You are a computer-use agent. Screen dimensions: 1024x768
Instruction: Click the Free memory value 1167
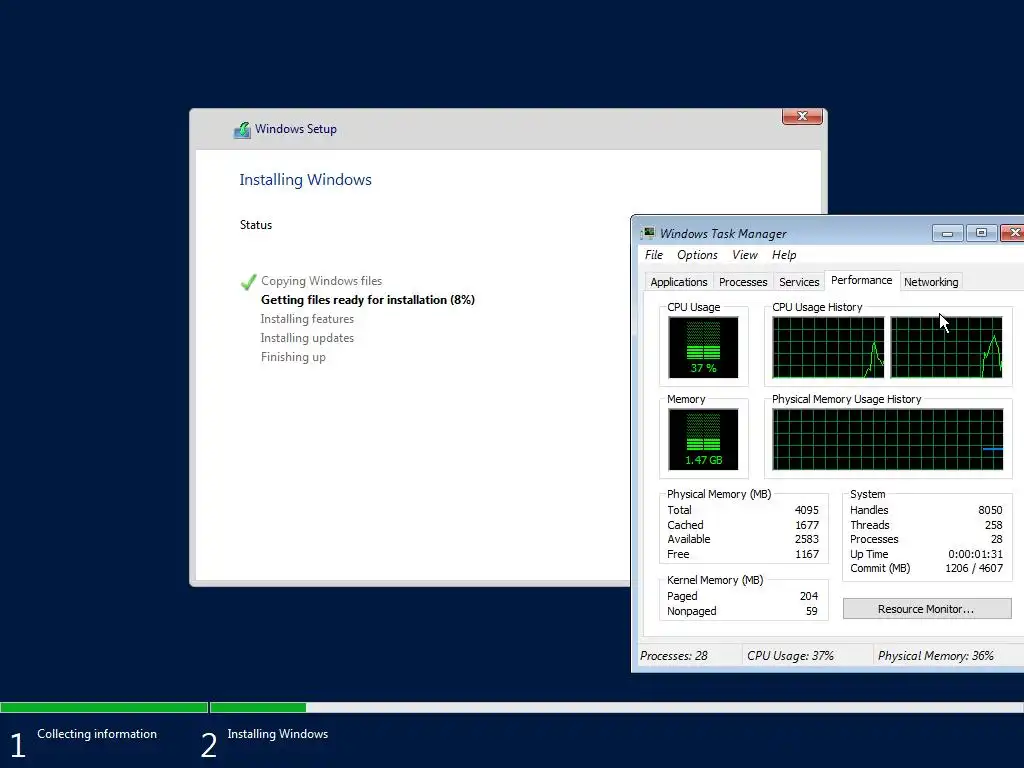click(807, 554)
